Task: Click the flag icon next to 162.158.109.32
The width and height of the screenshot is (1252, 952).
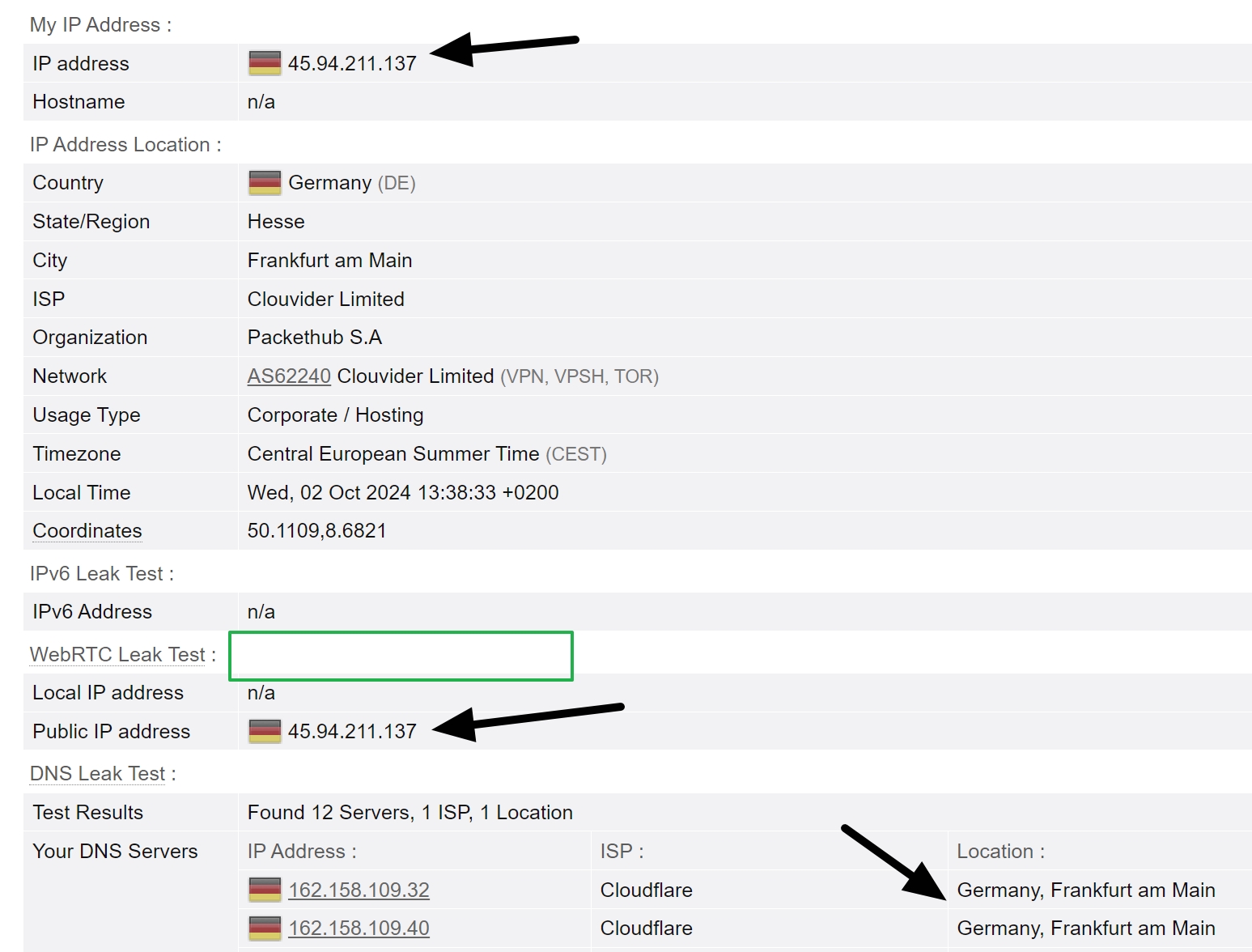Action: point(265,890)
